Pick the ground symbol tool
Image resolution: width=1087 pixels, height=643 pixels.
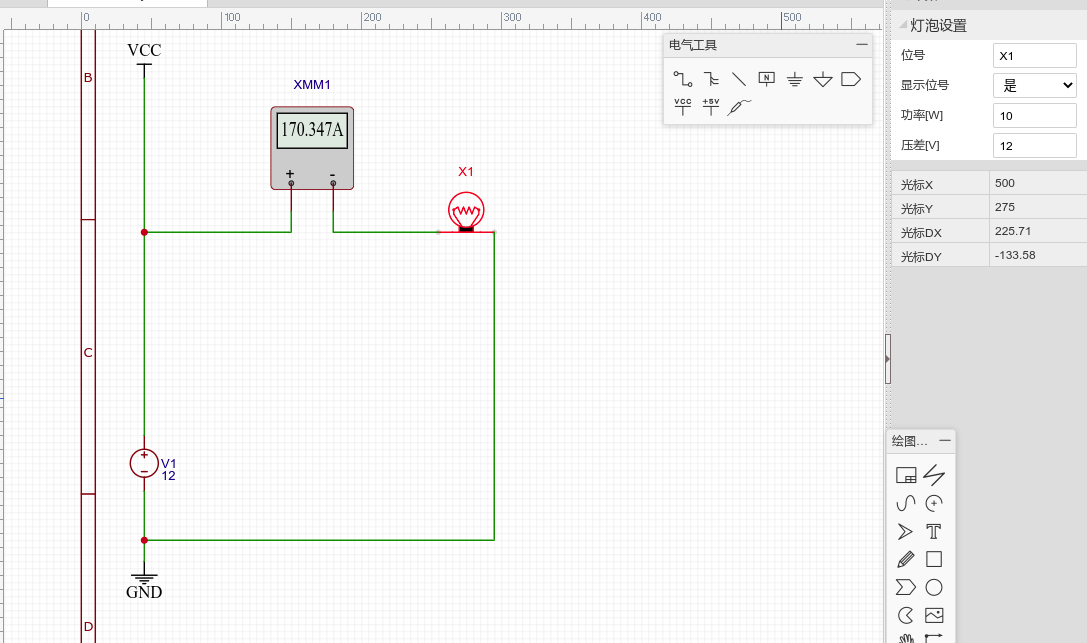pos(795,79)
